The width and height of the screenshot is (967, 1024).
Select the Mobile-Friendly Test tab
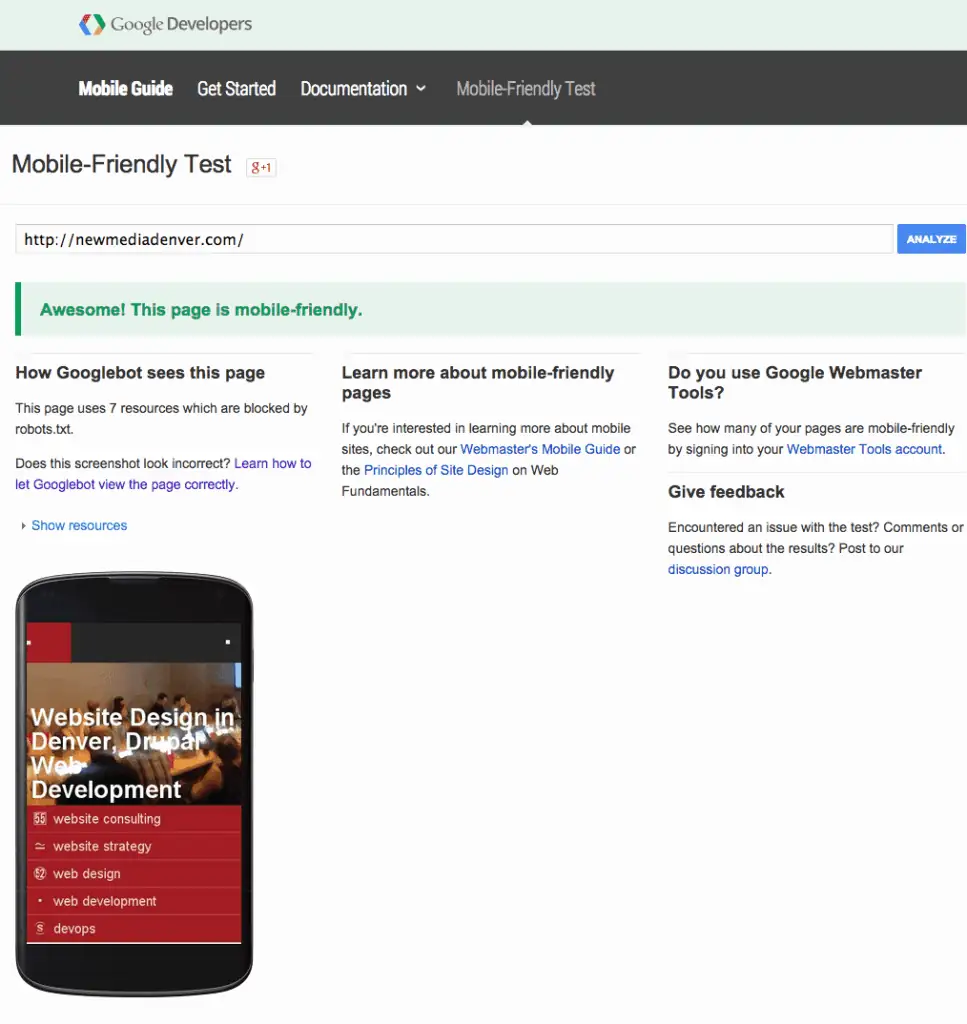pyautogui.click(x=526, y=88)
